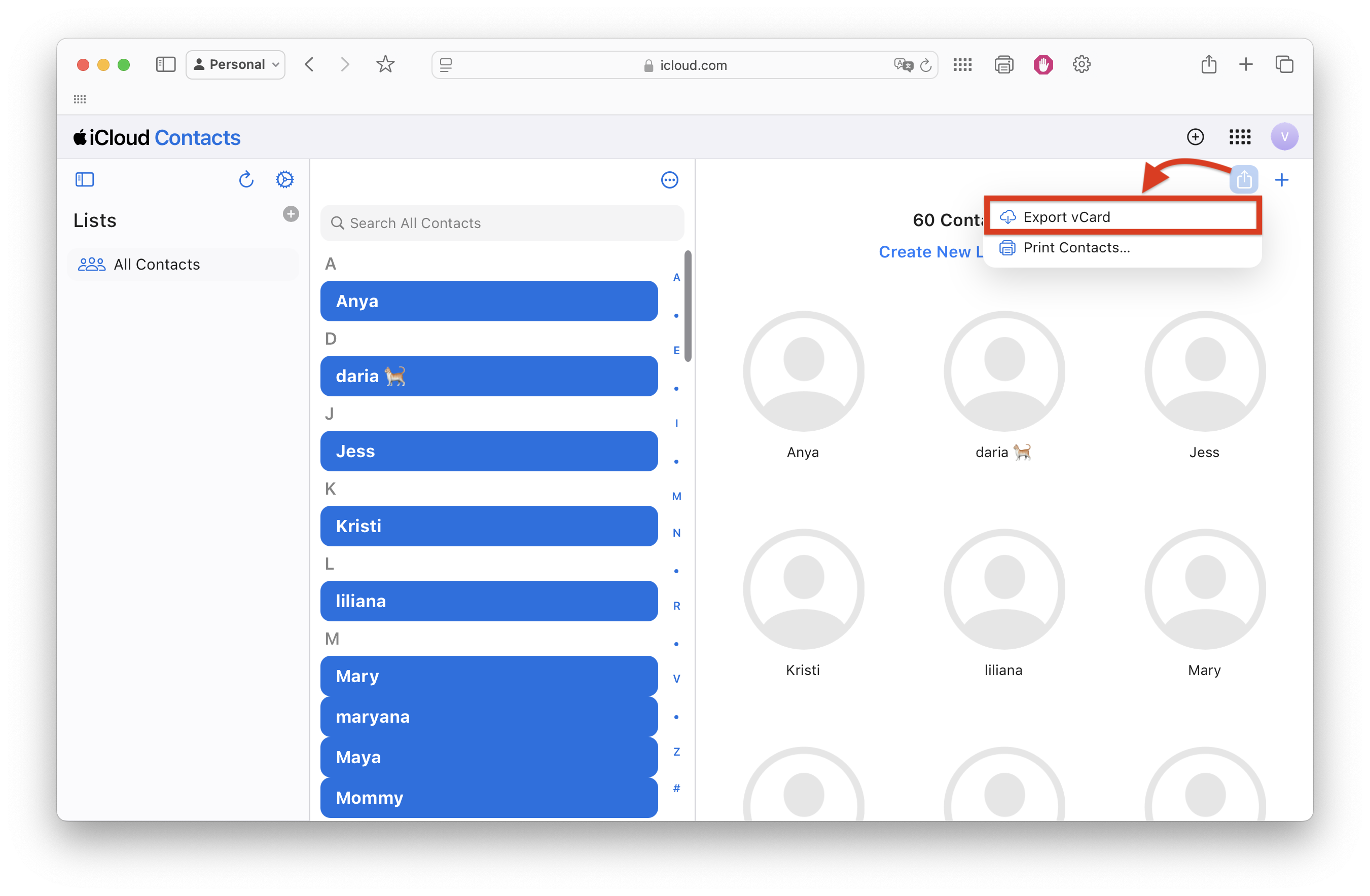Open favorites bar grid icon
The height and width of the screenshot is (896, 1370).
pos(80,99)
